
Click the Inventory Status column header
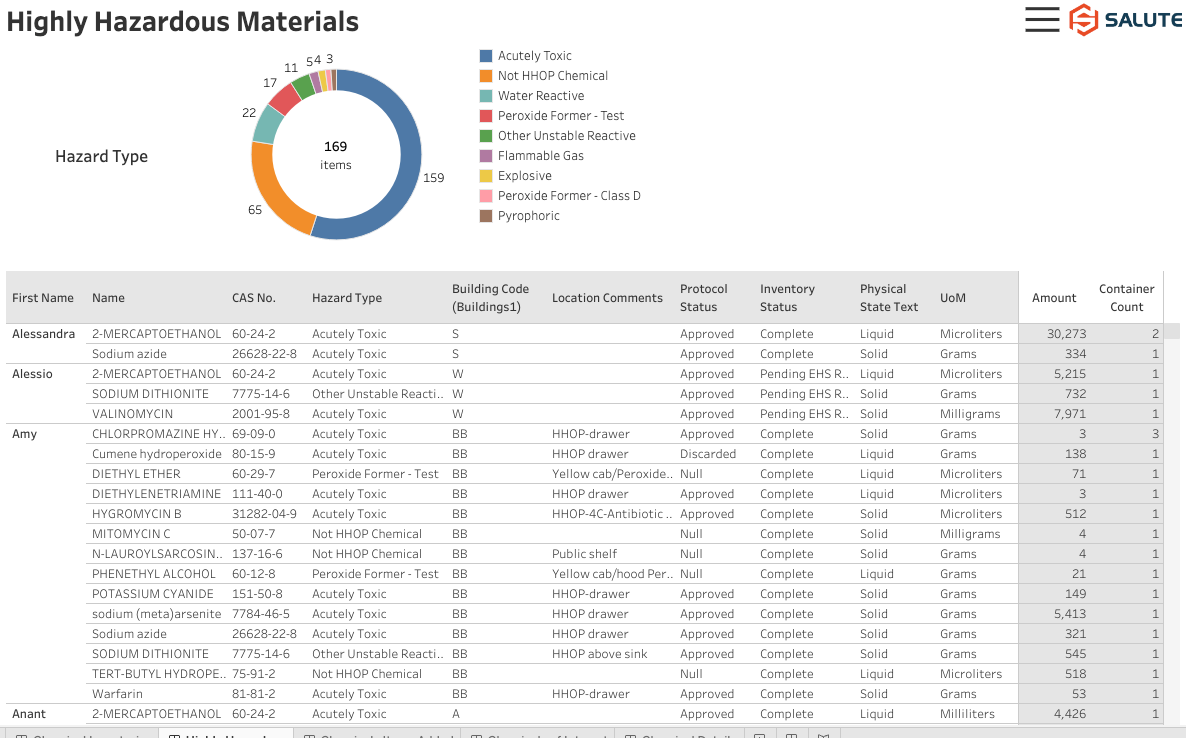[787, 298]
